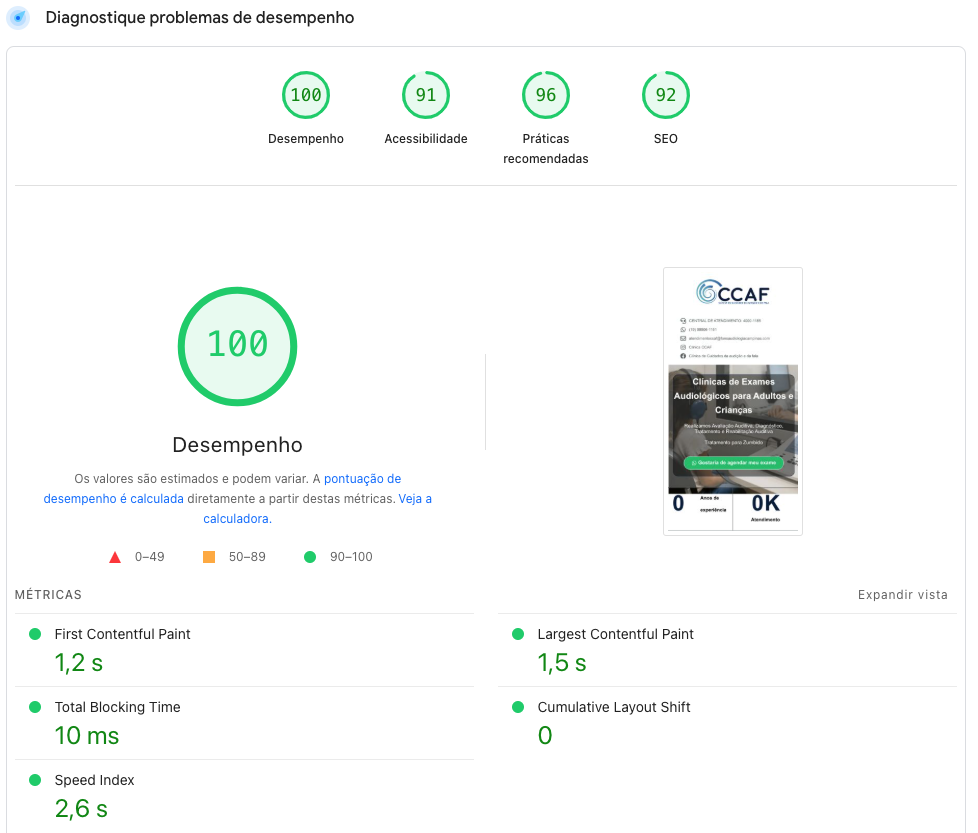The height and width of the screenshot is (833, 978).
Task: Click the 10 ms Total Blocking Time value
Action: click(87, 736)
